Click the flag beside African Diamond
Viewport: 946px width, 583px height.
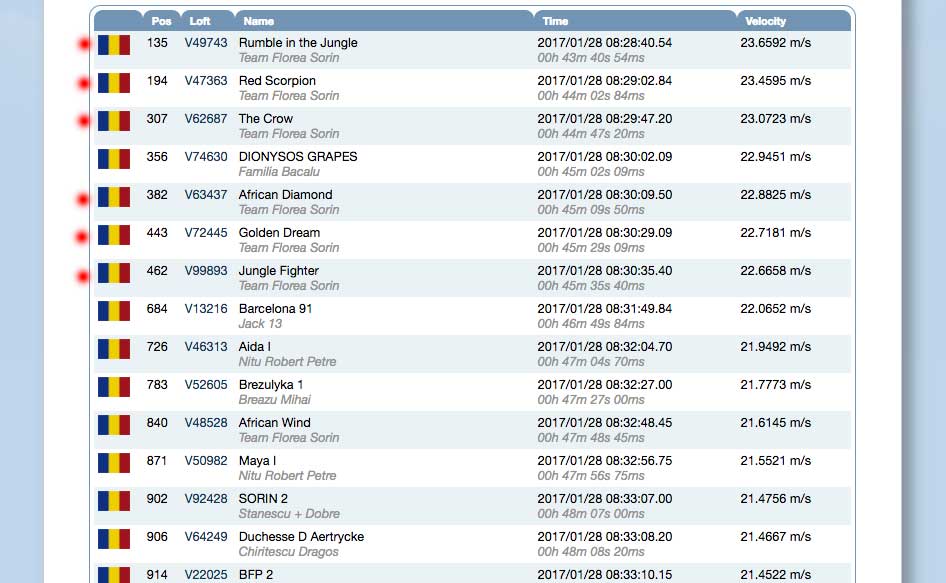coord(114,197)
